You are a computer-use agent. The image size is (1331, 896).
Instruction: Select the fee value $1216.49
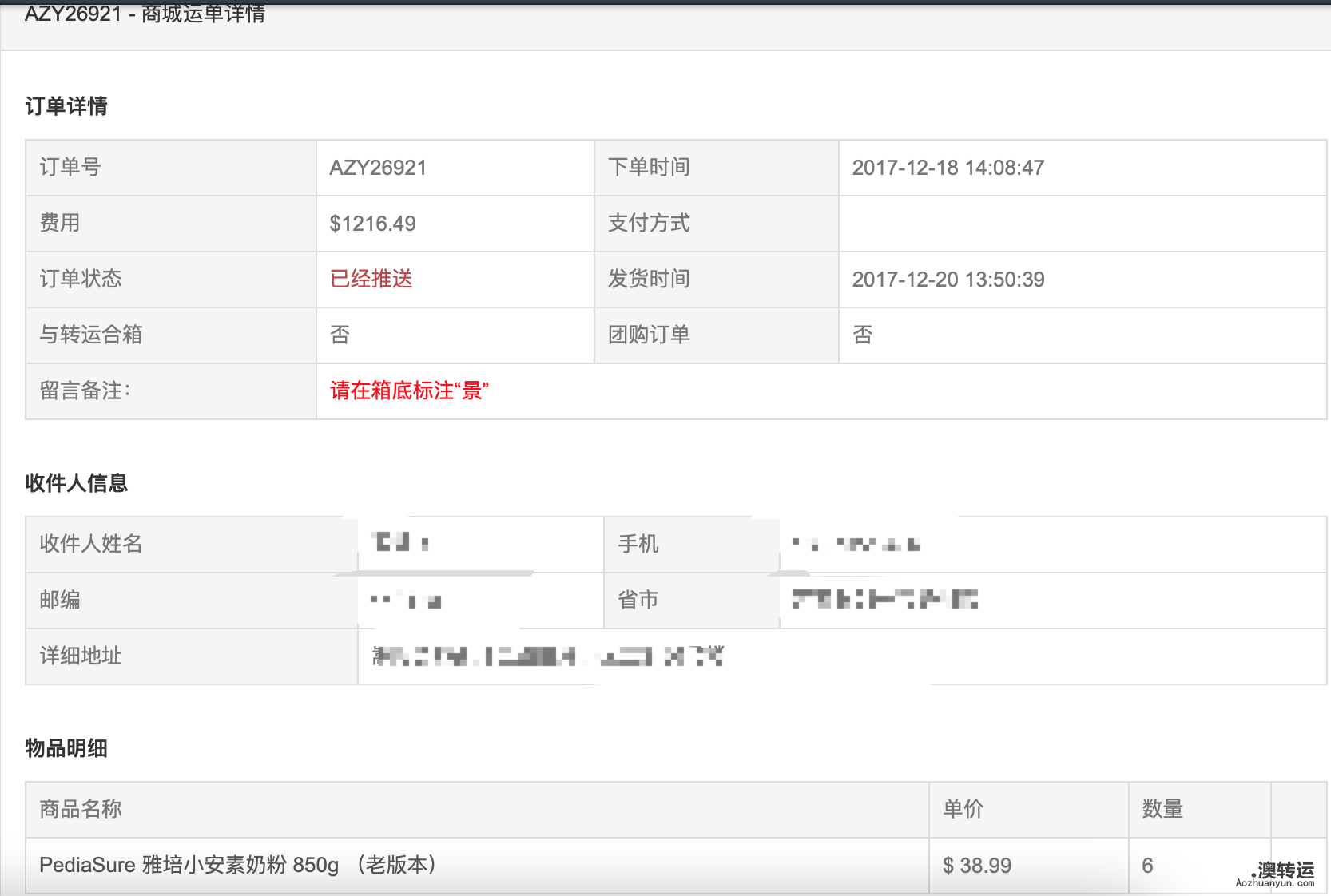coord(372,224)
